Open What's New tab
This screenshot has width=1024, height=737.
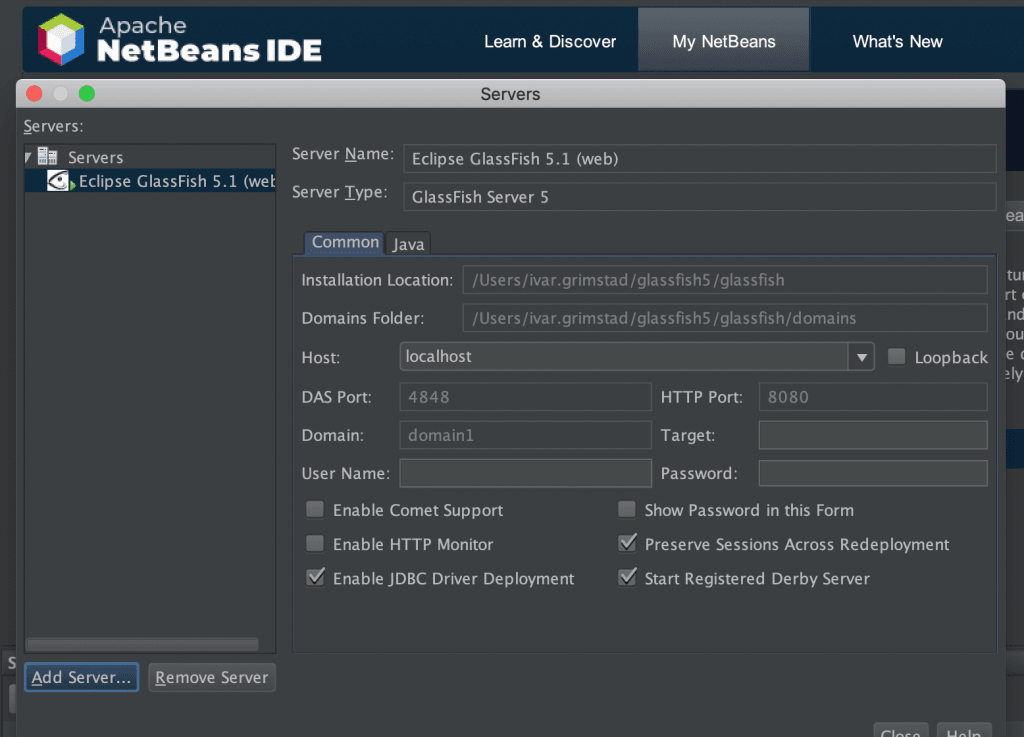click(897, 41)
